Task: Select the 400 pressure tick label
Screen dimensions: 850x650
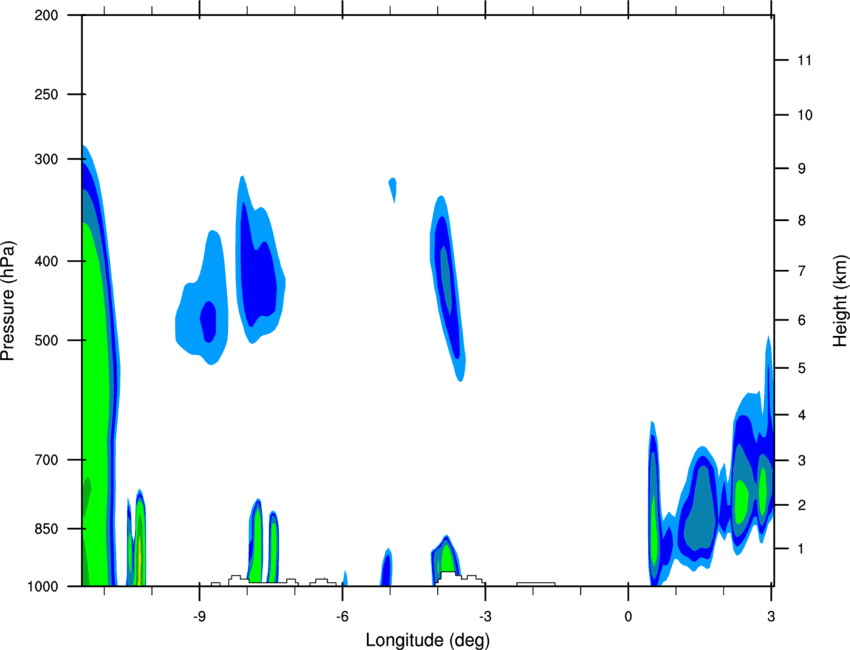Action: (46, 261)
